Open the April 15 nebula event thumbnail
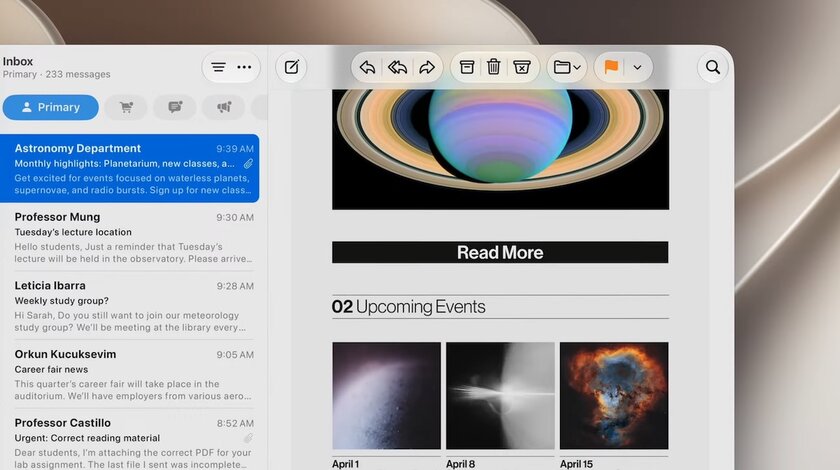This screenshot has width=840, height=470. tap(614, 396)
